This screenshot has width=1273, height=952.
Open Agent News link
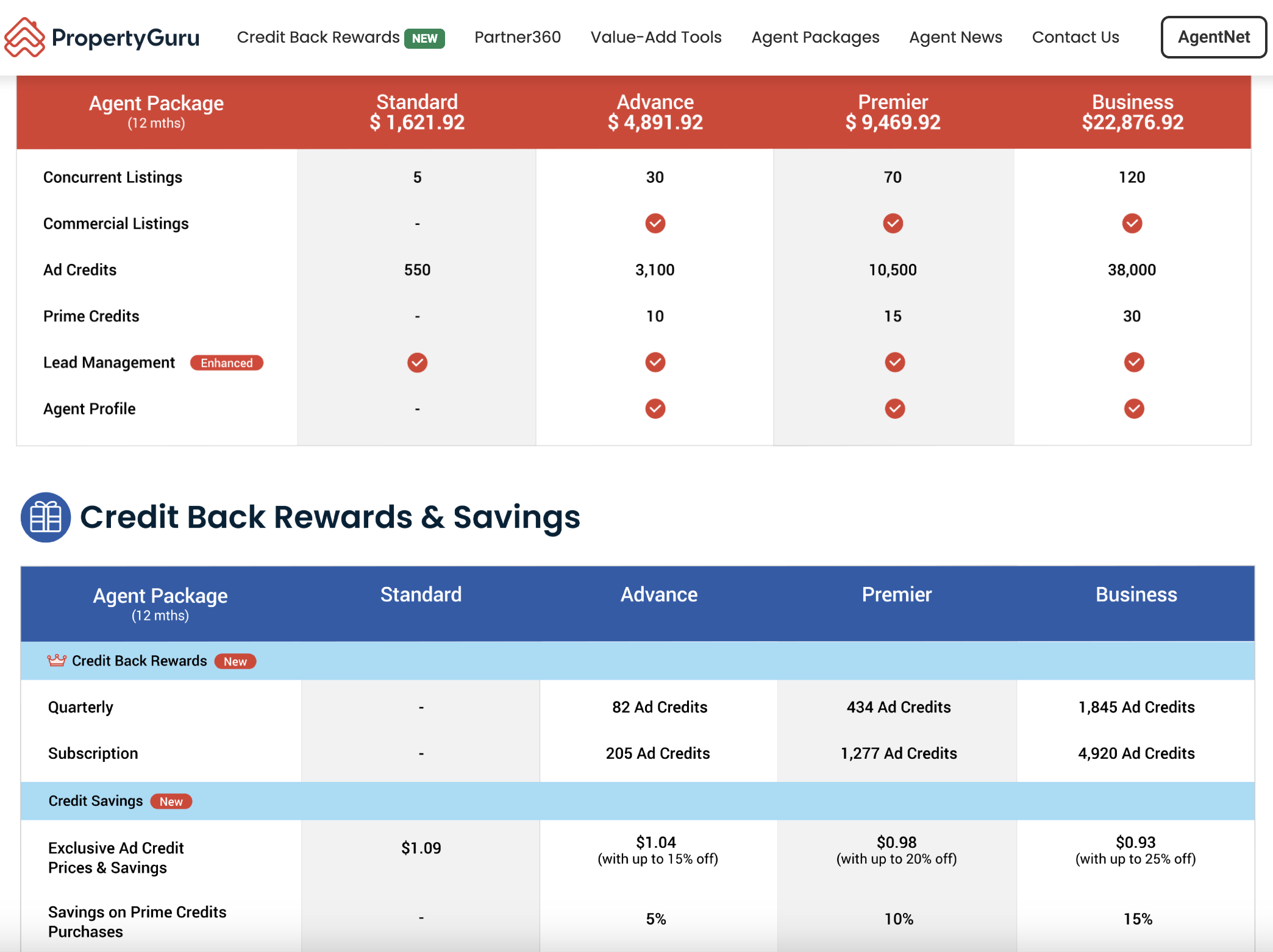pyautogui.click(x=955, y=37)
